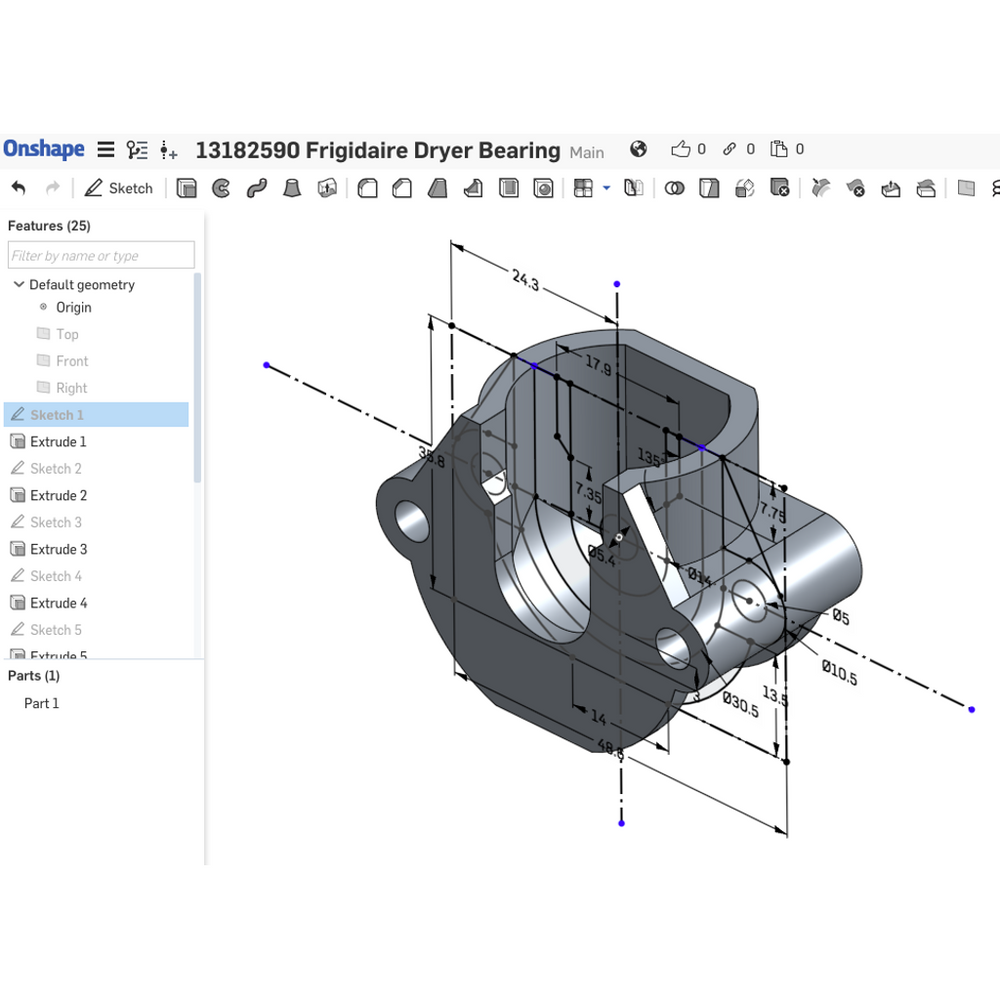Select Sketch 3 feature
The image size is (1000, 1000).
pyautogui.click(x=55, y=522)
